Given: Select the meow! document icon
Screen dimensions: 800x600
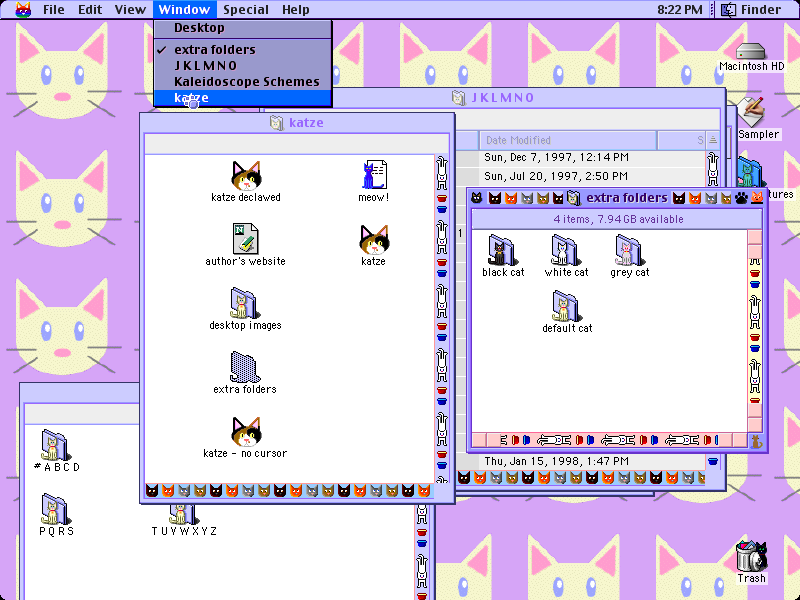Looking at the screenshot, I should tap(374, 175).
